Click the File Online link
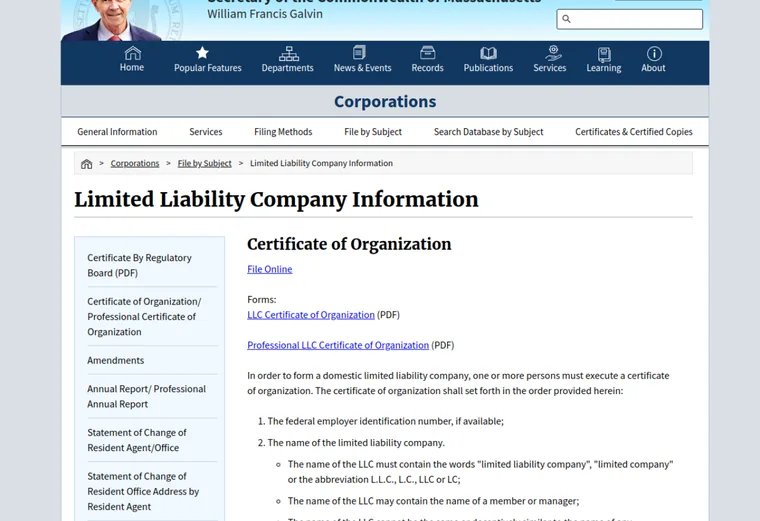Screen dimensions: 760x521 [x=269, y=269]
